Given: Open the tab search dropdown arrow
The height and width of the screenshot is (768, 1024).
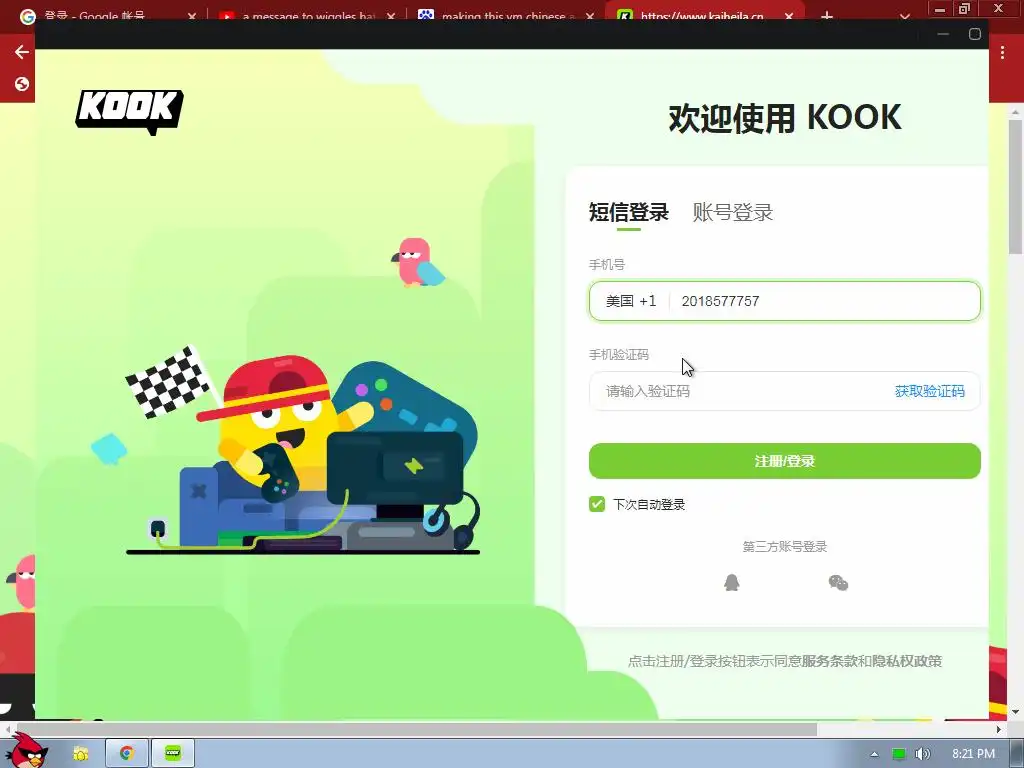Looking at the screenshot, I should point(904,16).
